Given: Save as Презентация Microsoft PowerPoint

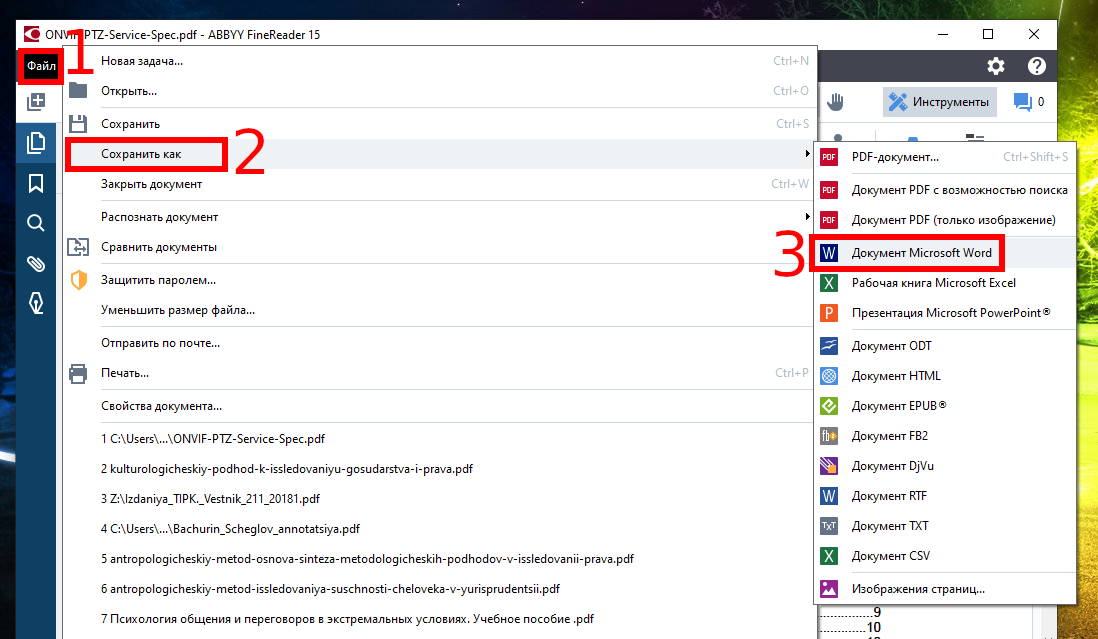Looking at the screenshot, I should coord(945,314).
